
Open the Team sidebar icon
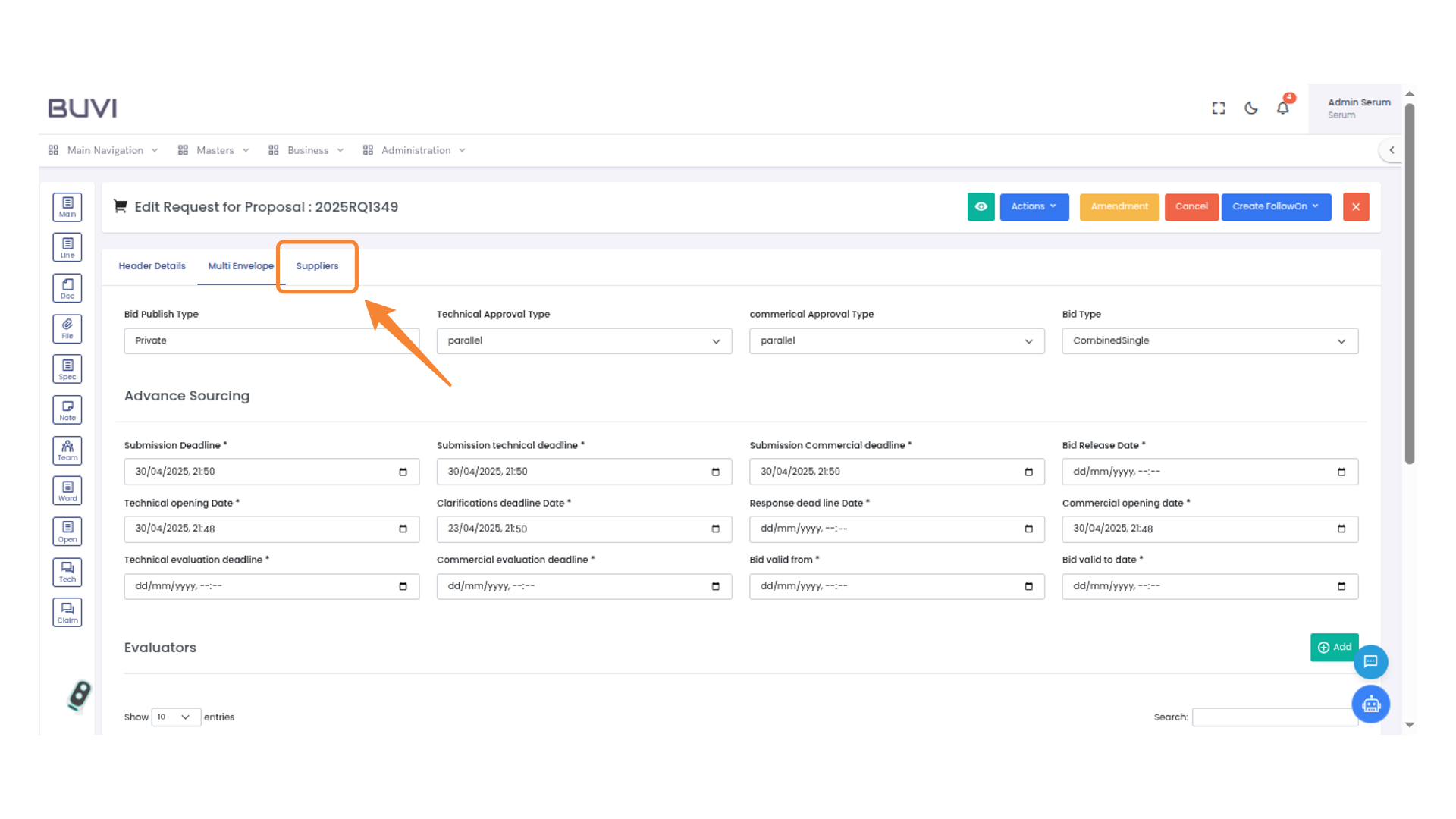point(67,450)
